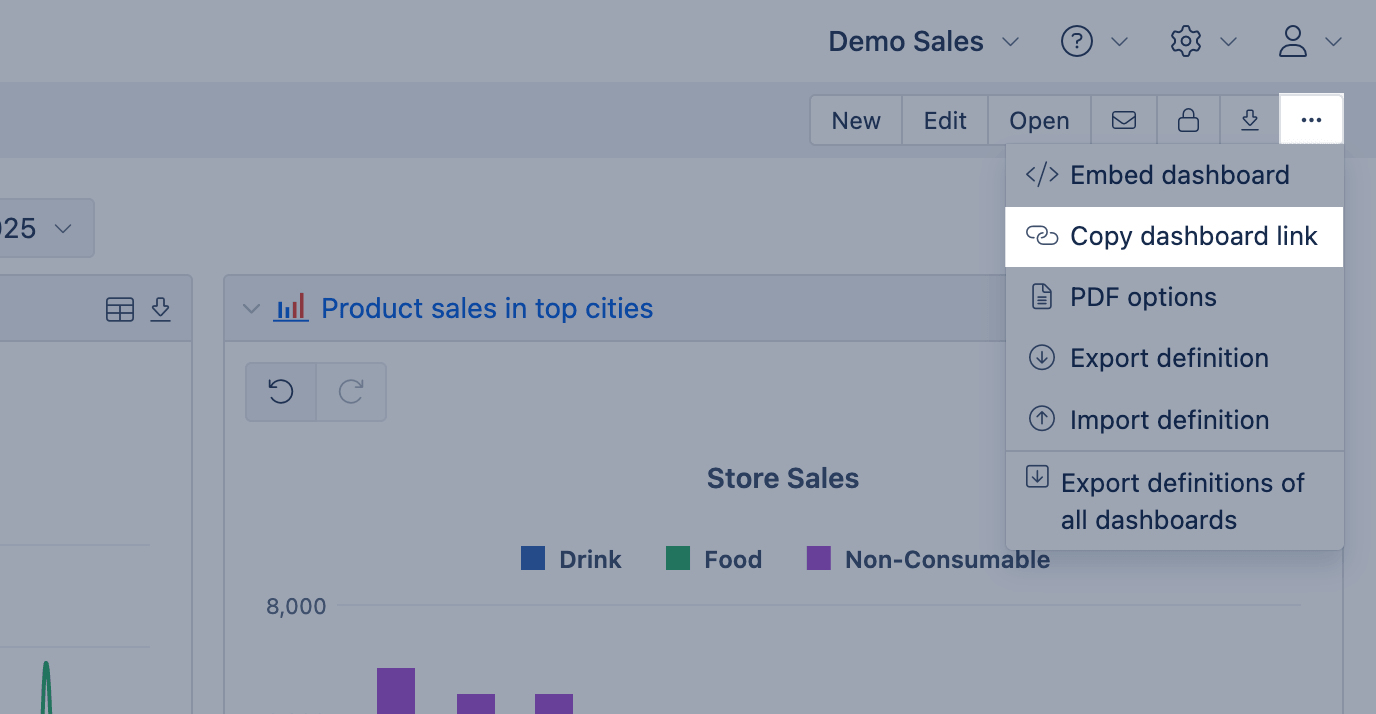Click the PDF document icon
The image size is (1376, 714).
1042,297
